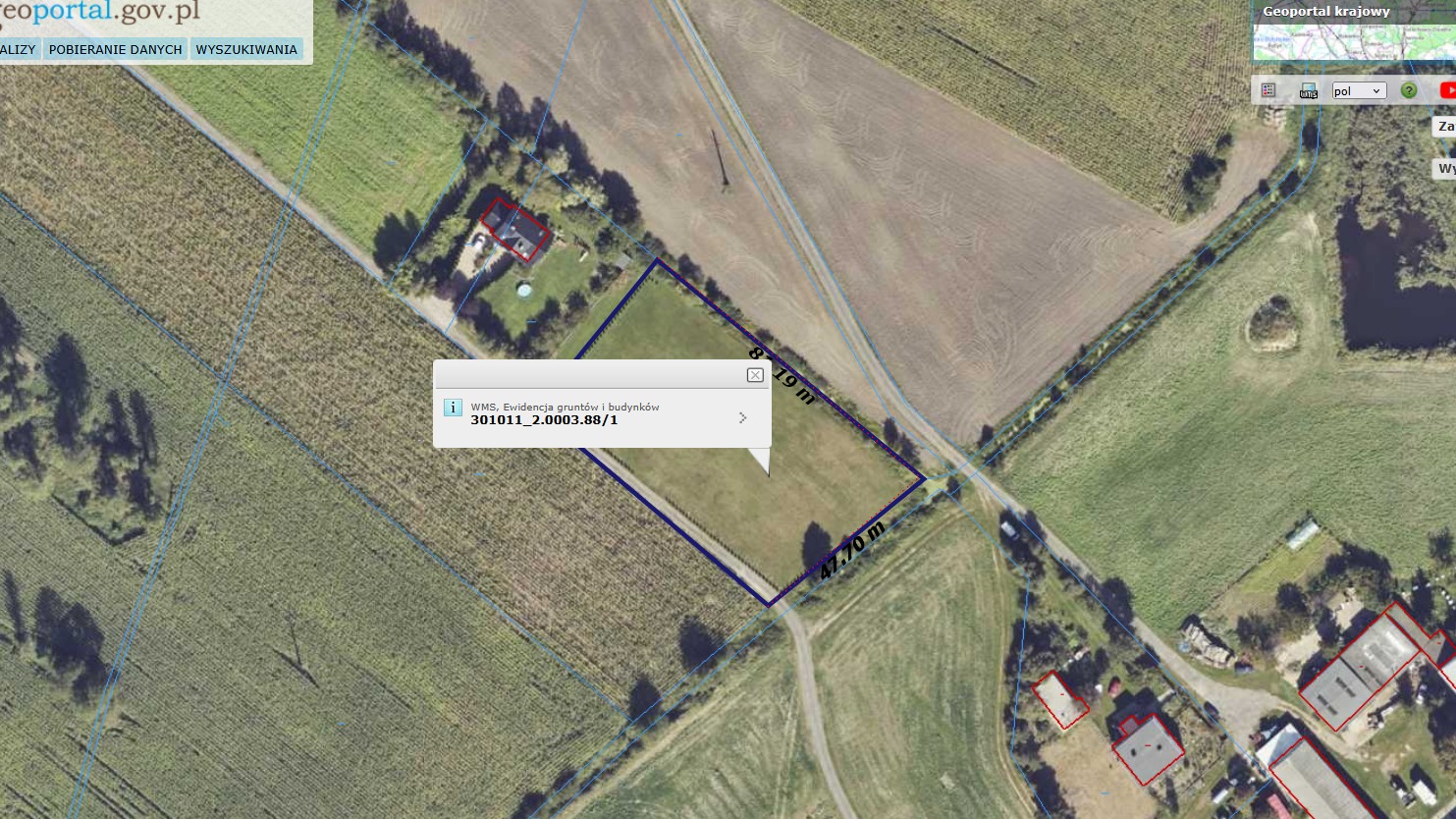Open the WYSZUKIWANIA menu

[246, 49]
